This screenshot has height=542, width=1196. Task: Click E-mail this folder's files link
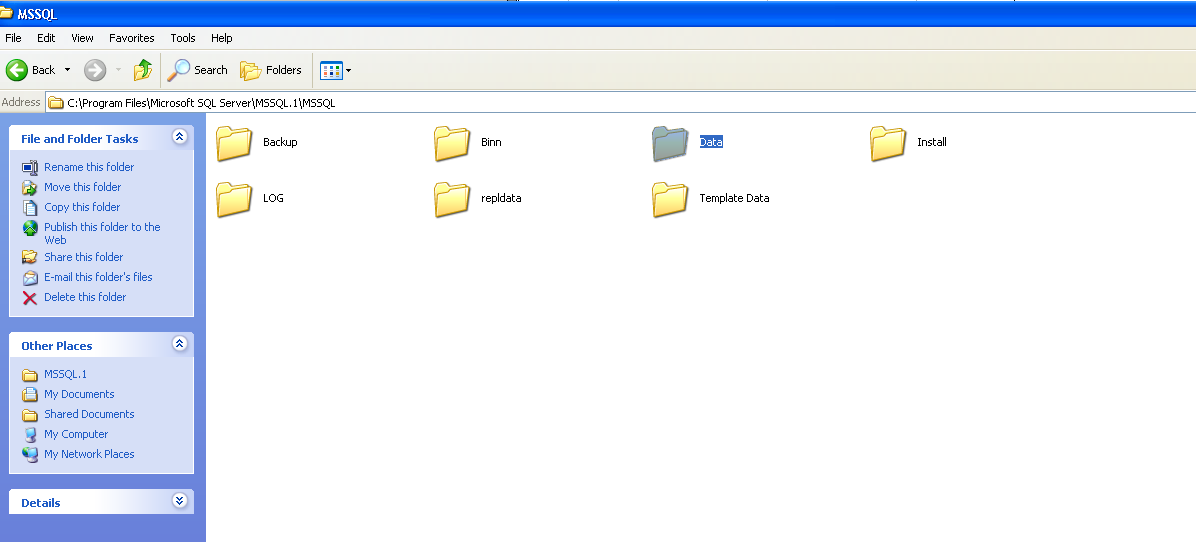click(98, 277)
